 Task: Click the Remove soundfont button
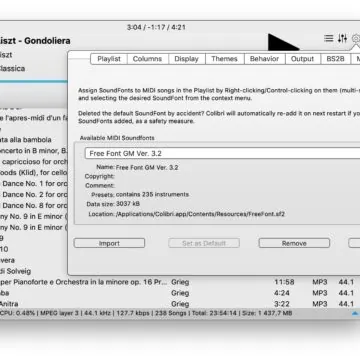(x=294, y=243)
